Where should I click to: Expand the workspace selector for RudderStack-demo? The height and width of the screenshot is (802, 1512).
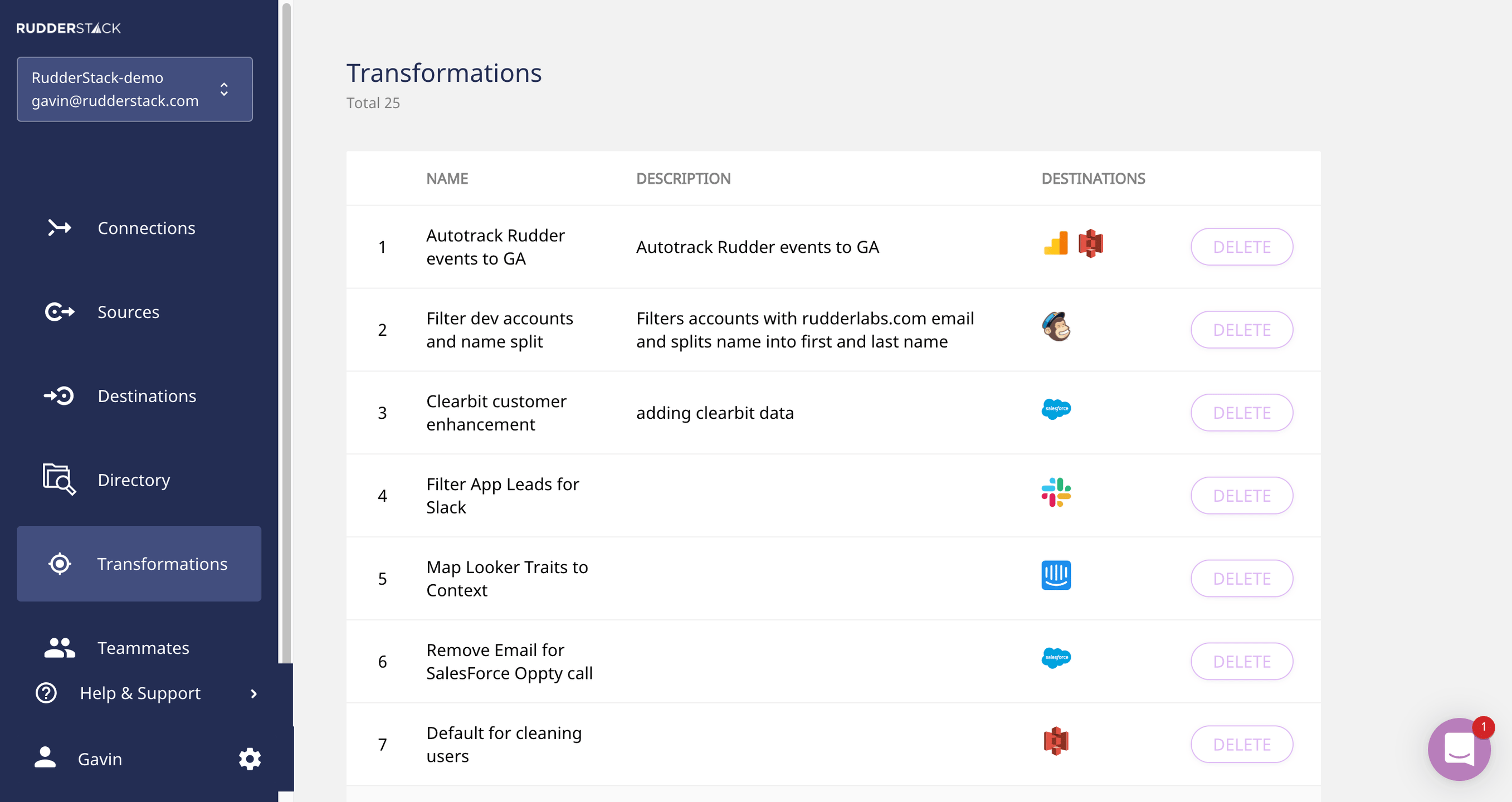(224, 89)
